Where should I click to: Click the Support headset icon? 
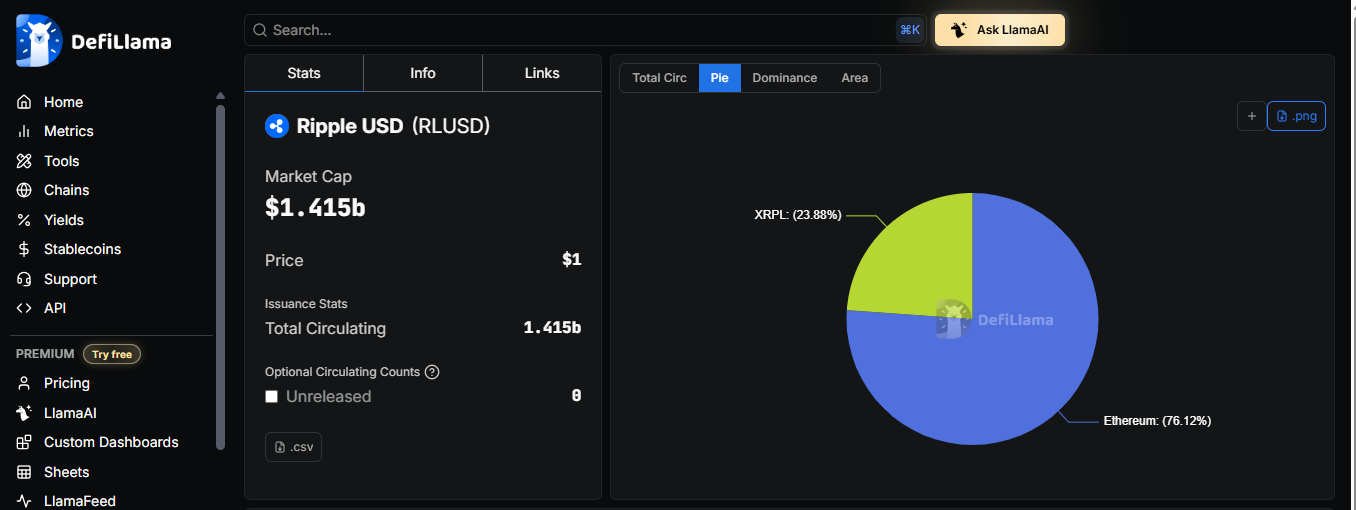click(24, 279)
